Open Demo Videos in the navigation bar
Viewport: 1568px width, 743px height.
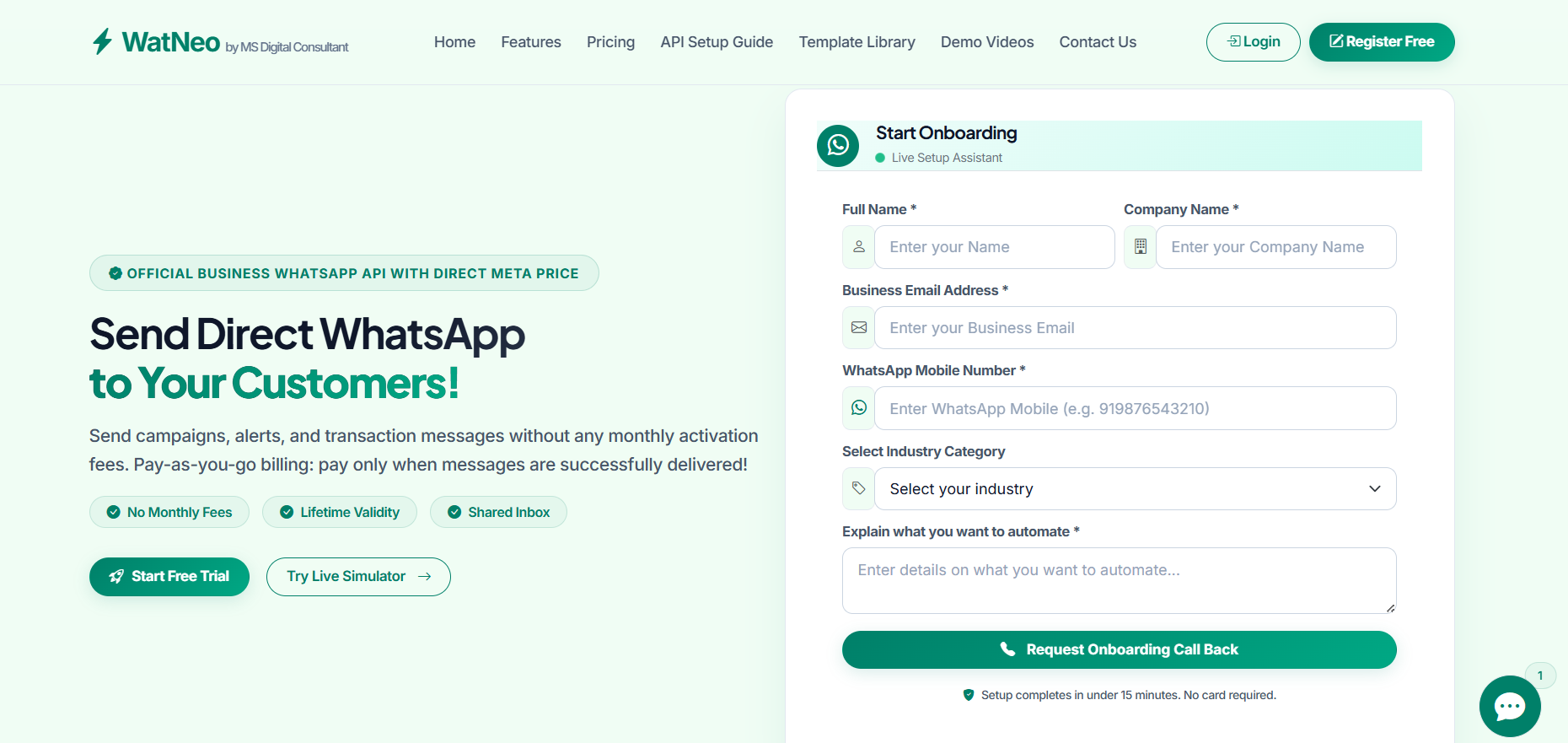tap(987, 42)
